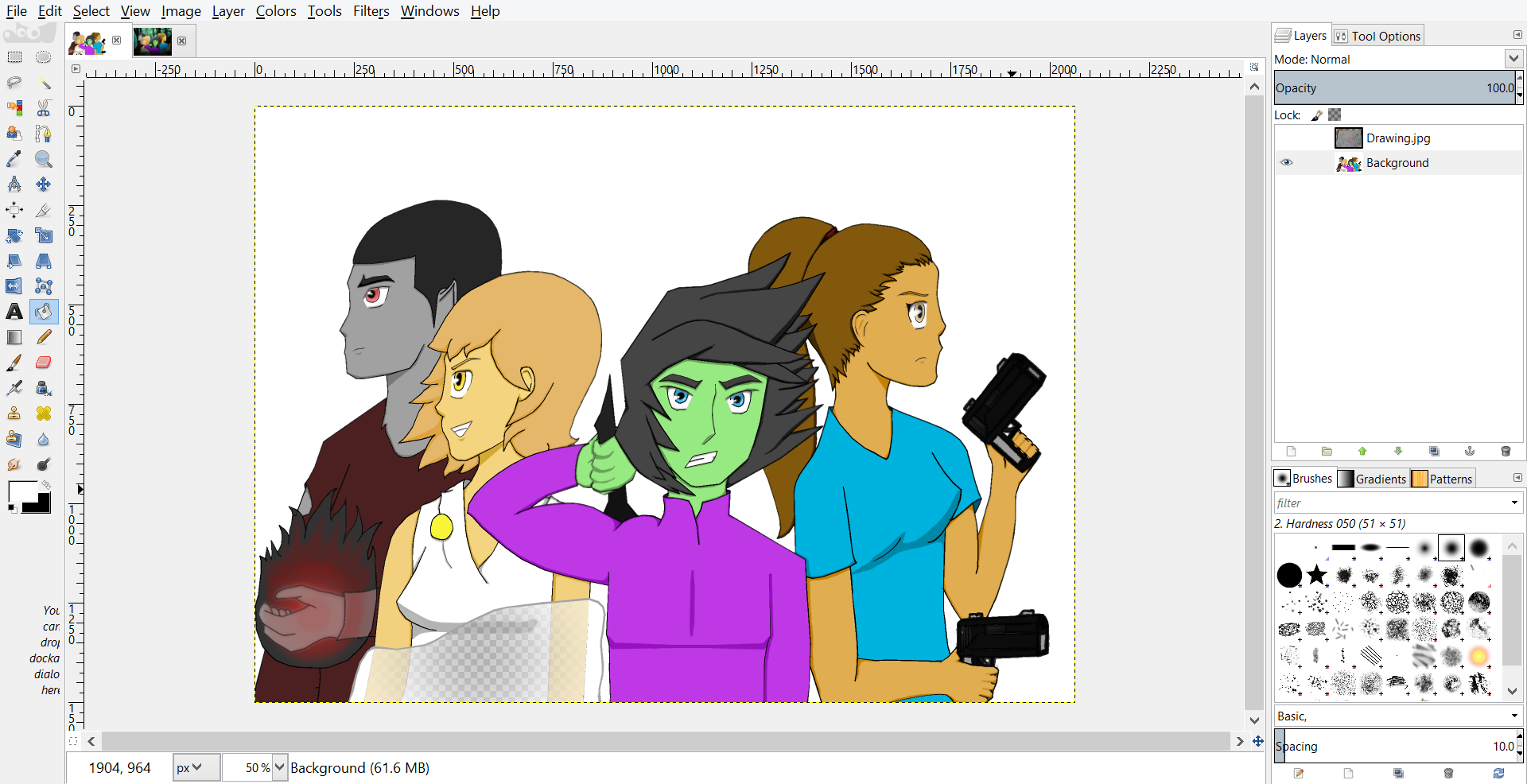Viewport: 1527px width, 784px height.
Task: Select the Fuzzy Select magic wand tool
Action: (x=43, y=83)
